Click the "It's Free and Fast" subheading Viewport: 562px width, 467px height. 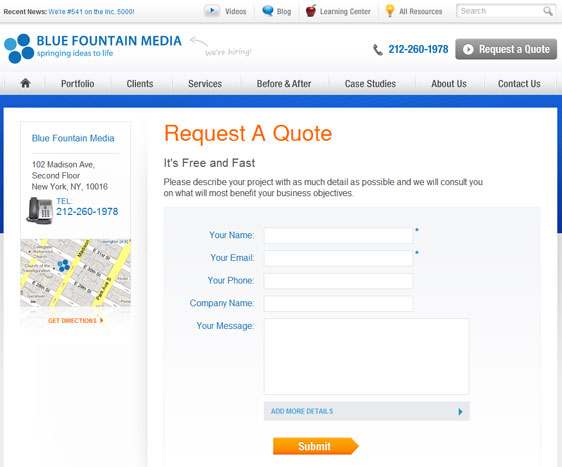(x=209, y=163)
